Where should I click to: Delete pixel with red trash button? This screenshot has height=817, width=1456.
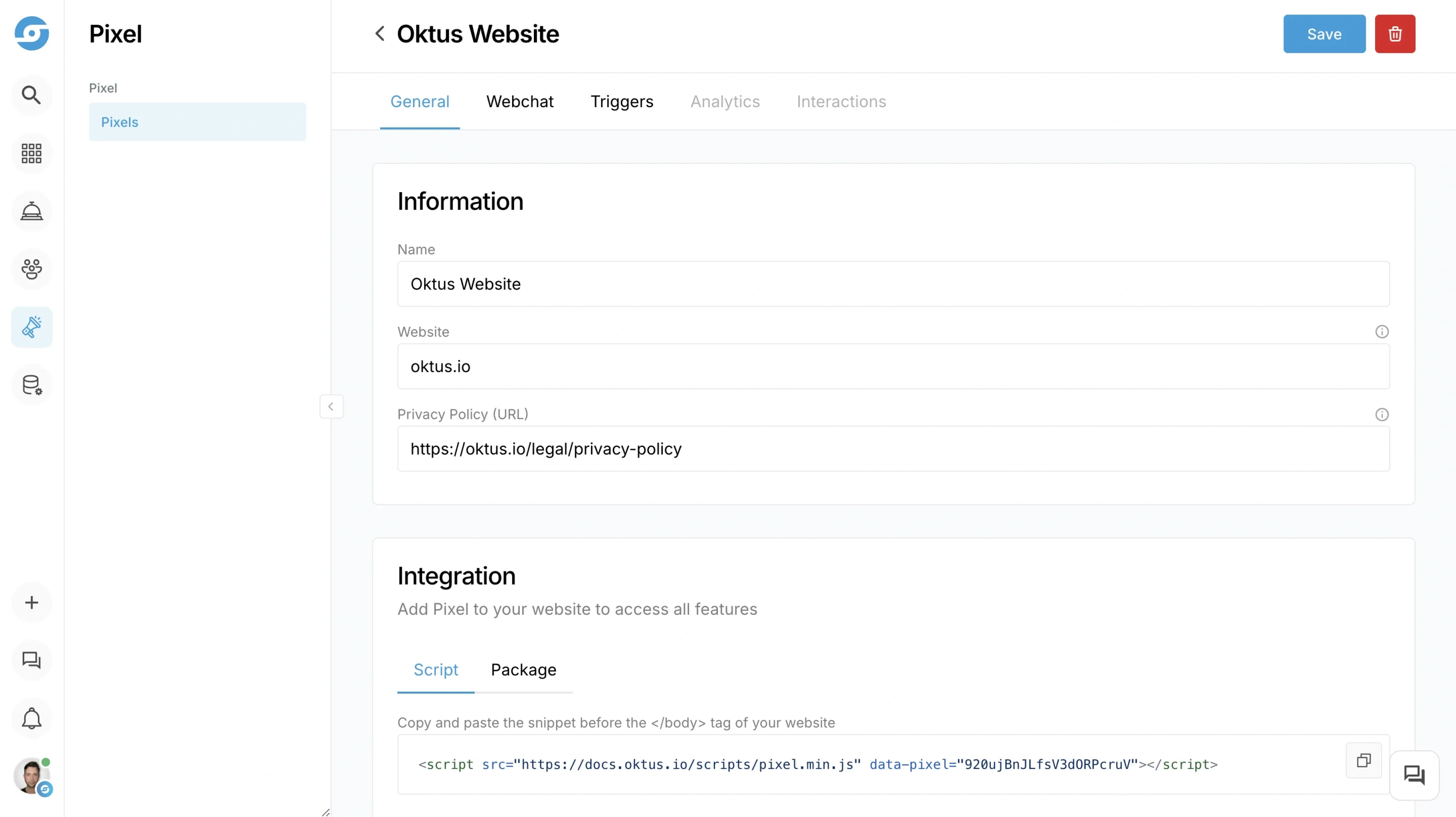coord(1395,34)
